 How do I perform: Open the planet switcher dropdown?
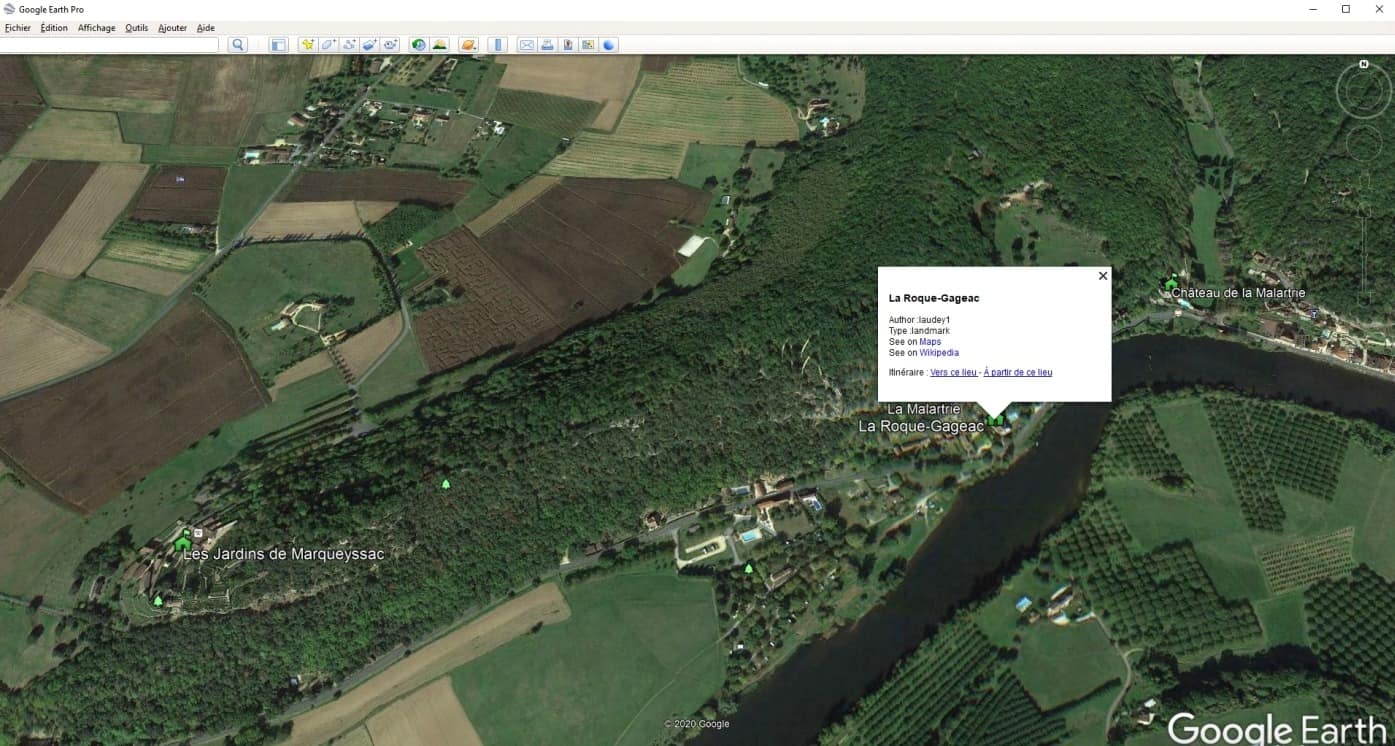point(468,45)
